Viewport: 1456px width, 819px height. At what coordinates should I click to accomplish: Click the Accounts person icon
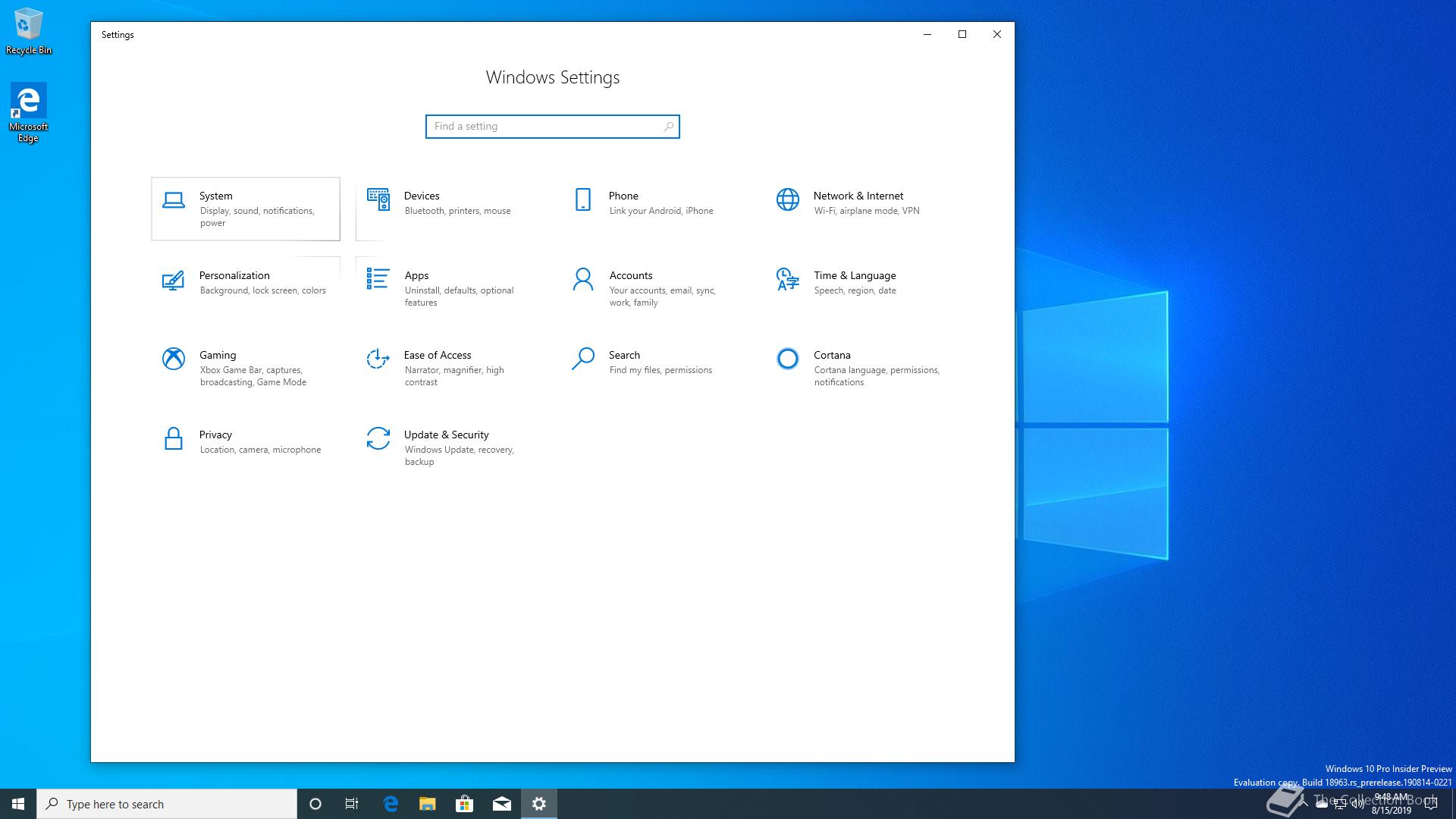click(583, 279)
